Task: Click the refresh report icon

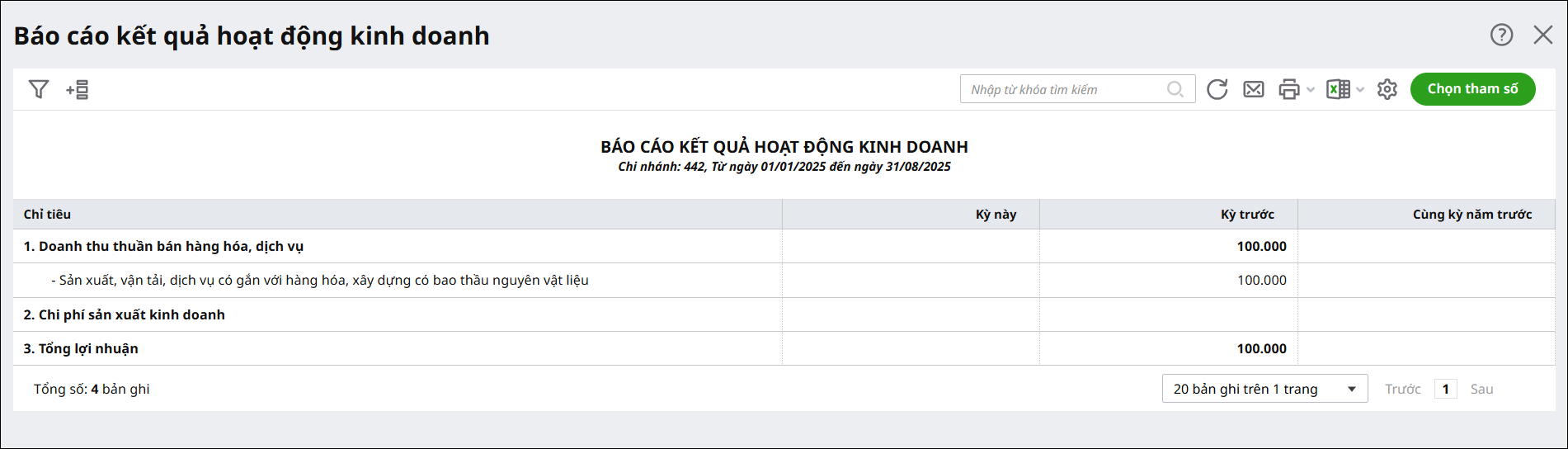Action: [x=1217, y=89]
